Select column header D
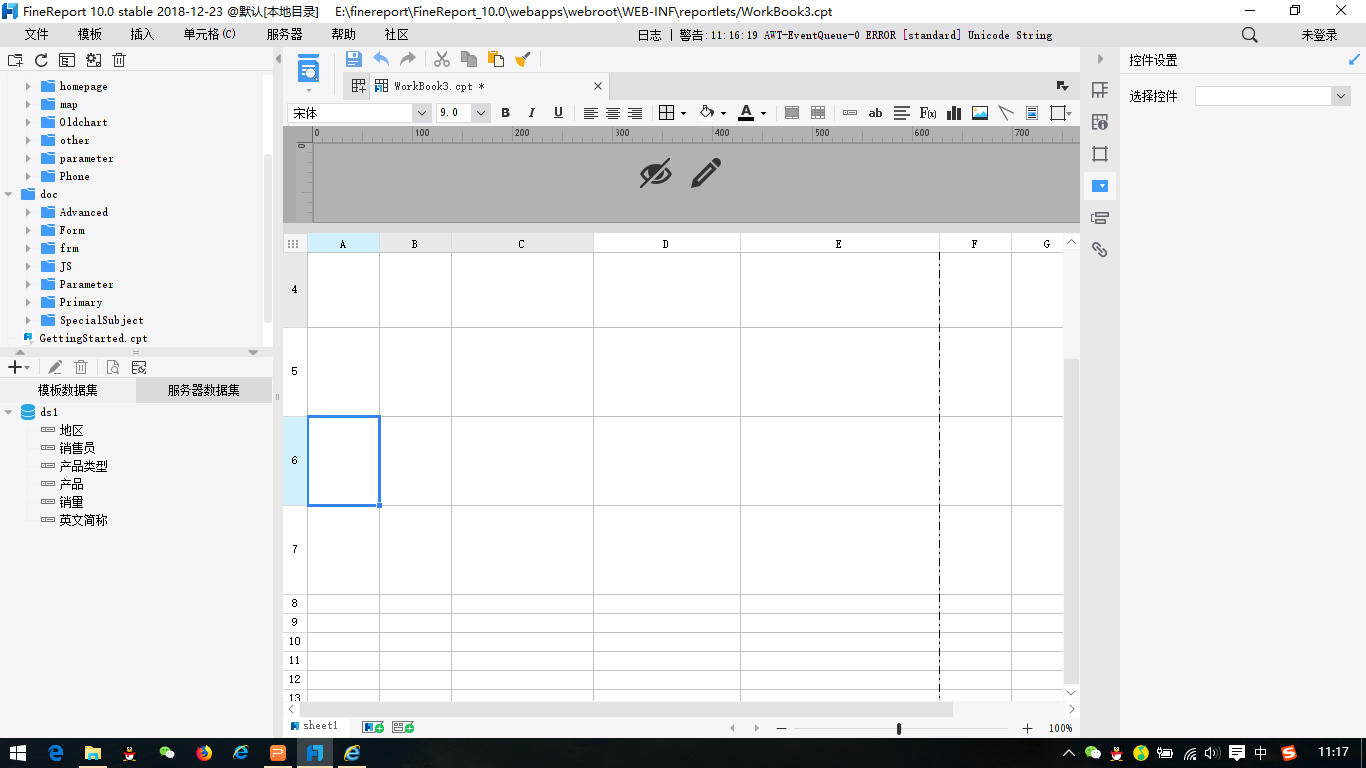The width and height of the screenshot is (1366, 768). 666,243
